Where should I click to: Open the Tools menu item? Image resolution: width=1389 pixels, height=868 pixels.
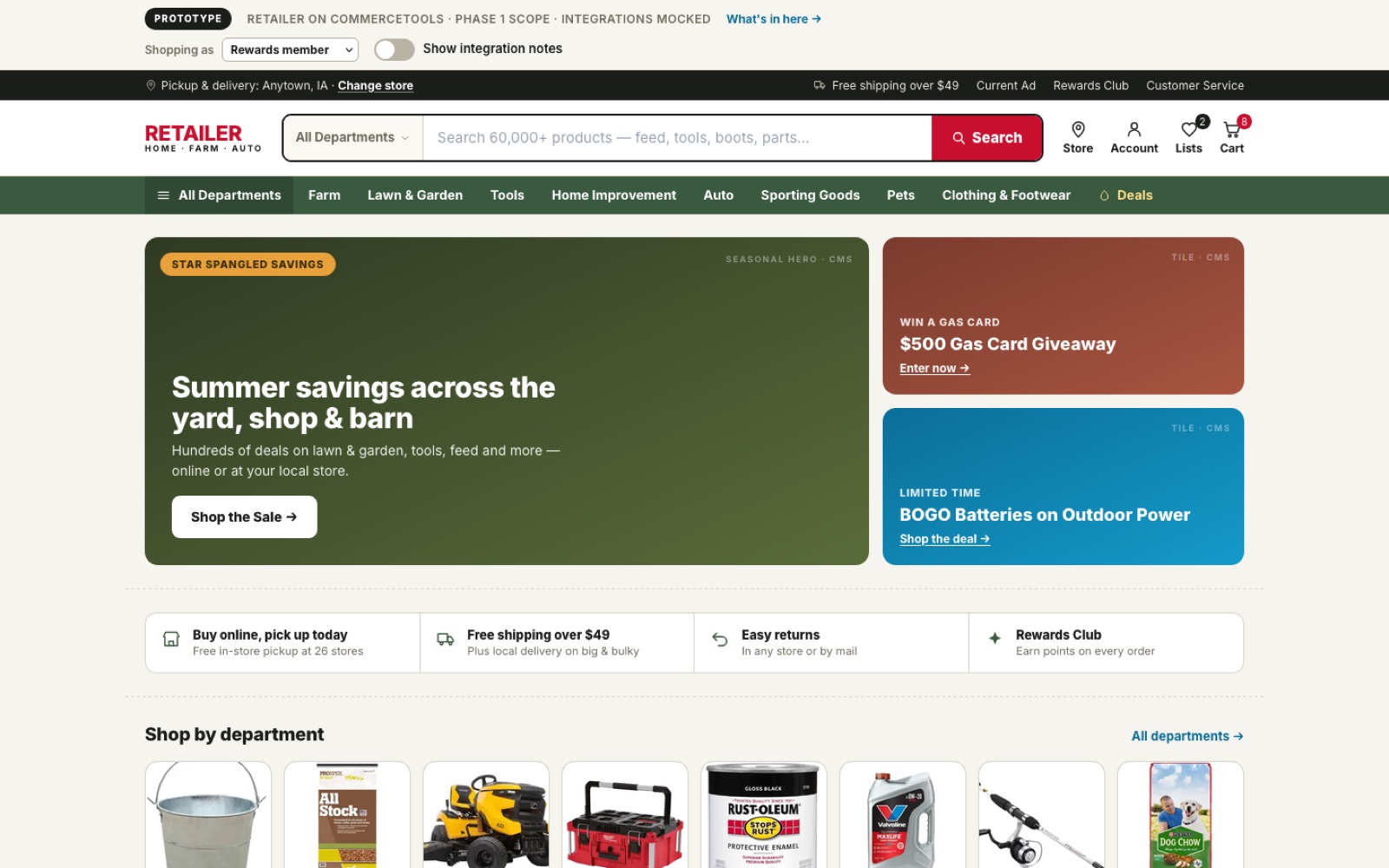(507, 195)
